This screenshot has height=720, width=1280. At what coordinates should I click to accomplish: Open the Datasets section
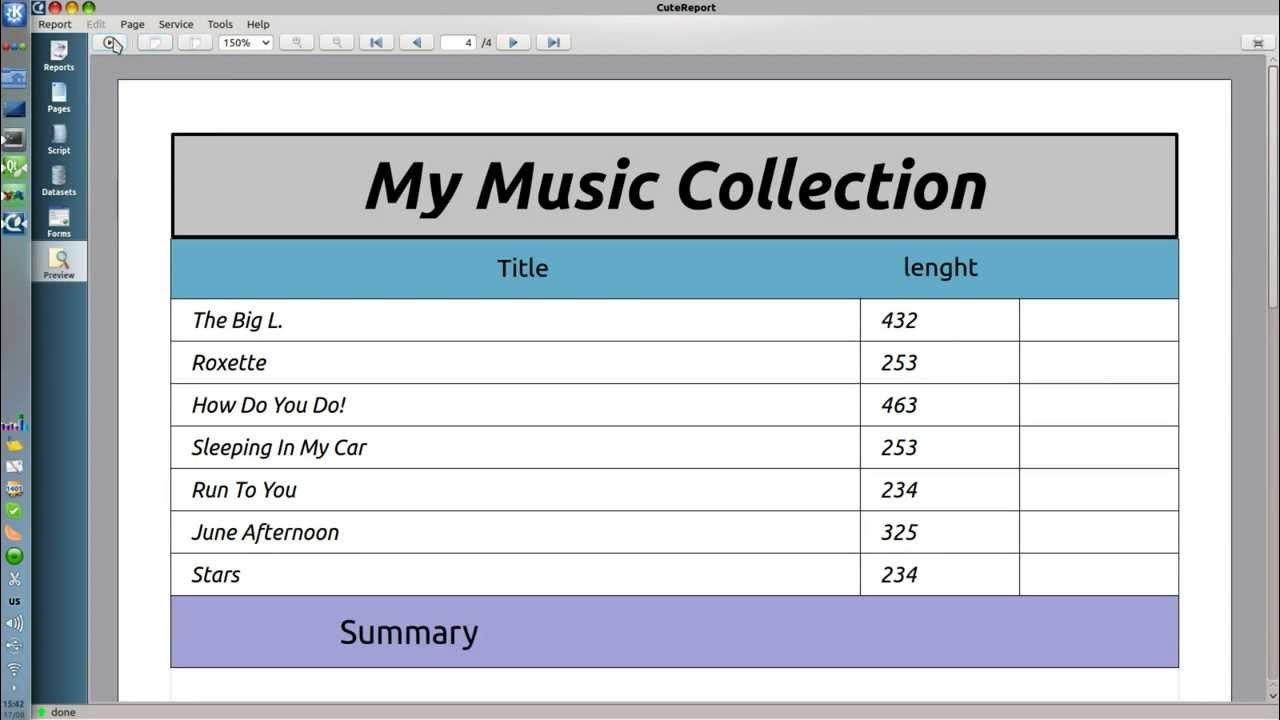[59, 181]
